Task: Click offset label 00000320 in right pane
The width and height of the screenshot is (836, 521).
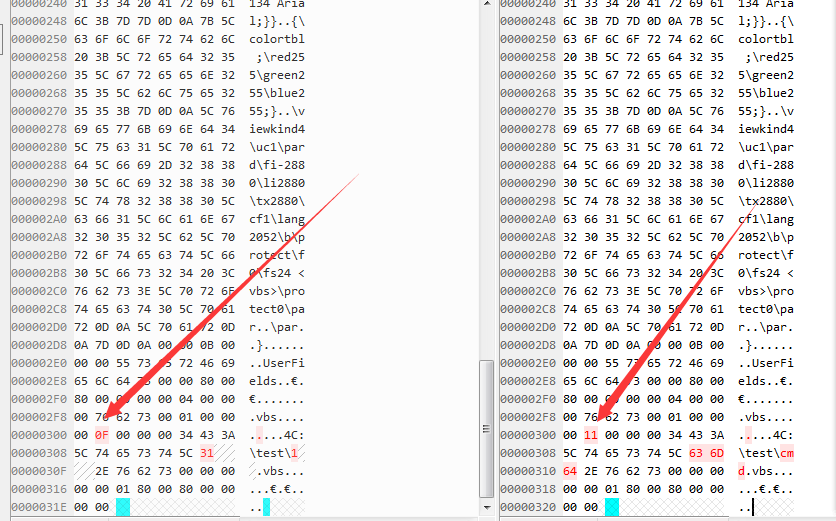Action: 528,507
